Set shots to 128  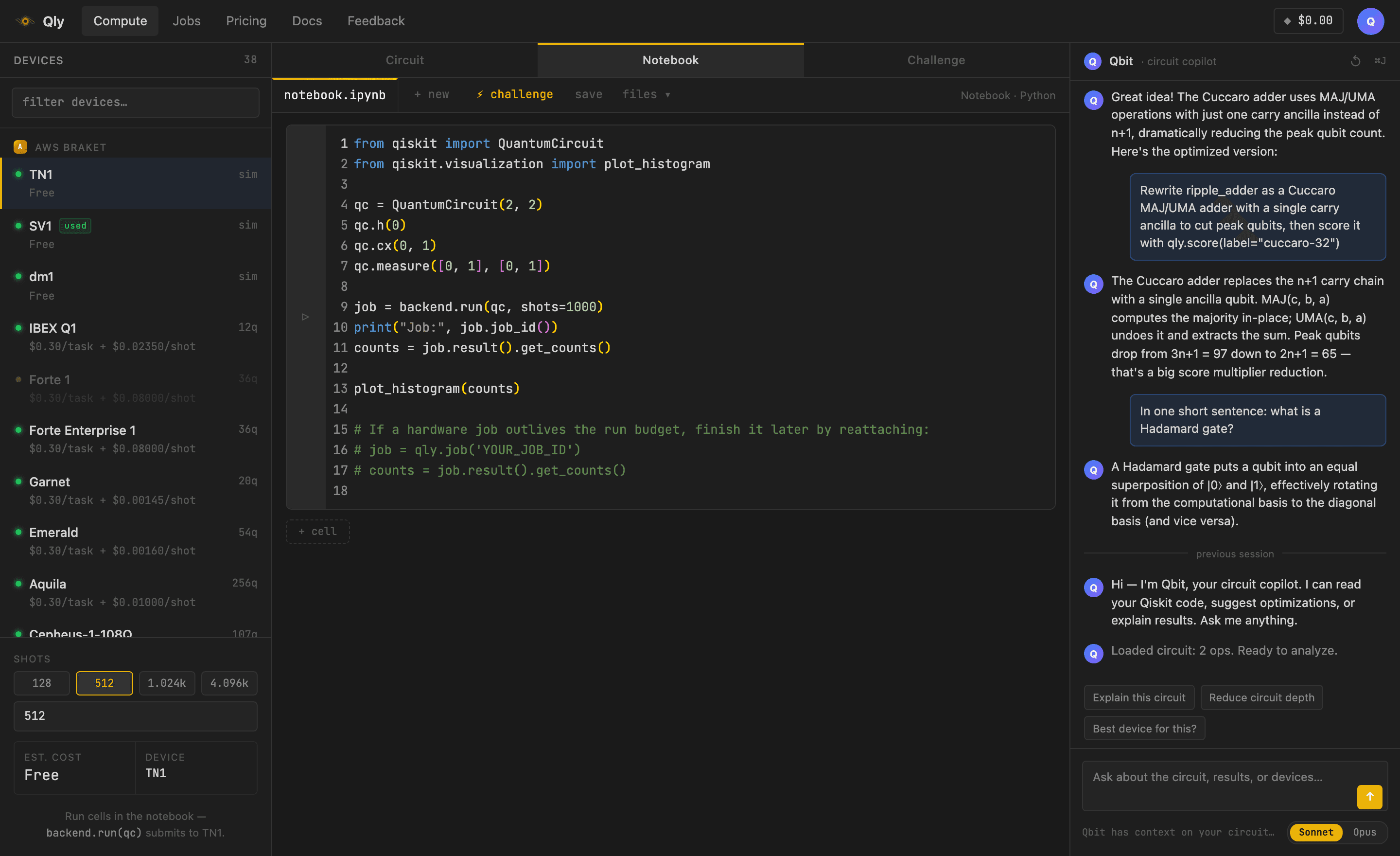click(41, 683)
